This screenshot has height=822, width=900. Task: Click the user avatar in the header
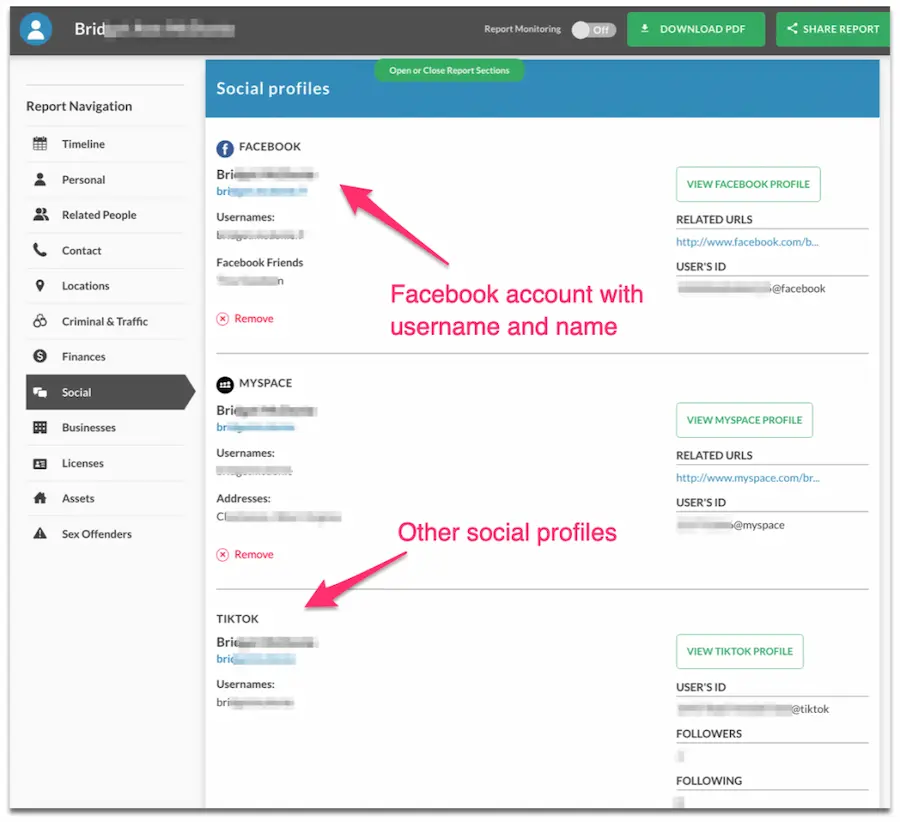[36, 29]
